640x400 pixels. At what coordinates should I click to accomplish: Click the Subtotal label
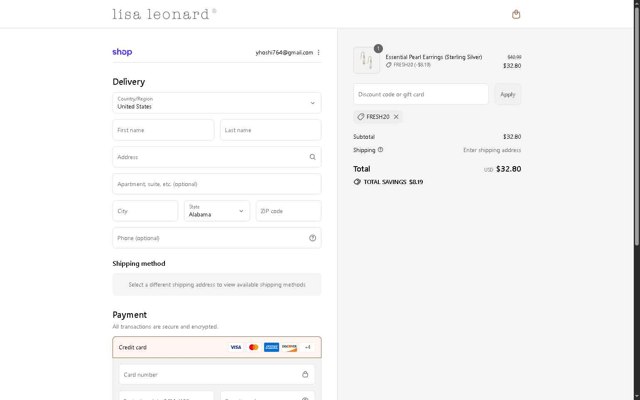[x=364, y=137]
